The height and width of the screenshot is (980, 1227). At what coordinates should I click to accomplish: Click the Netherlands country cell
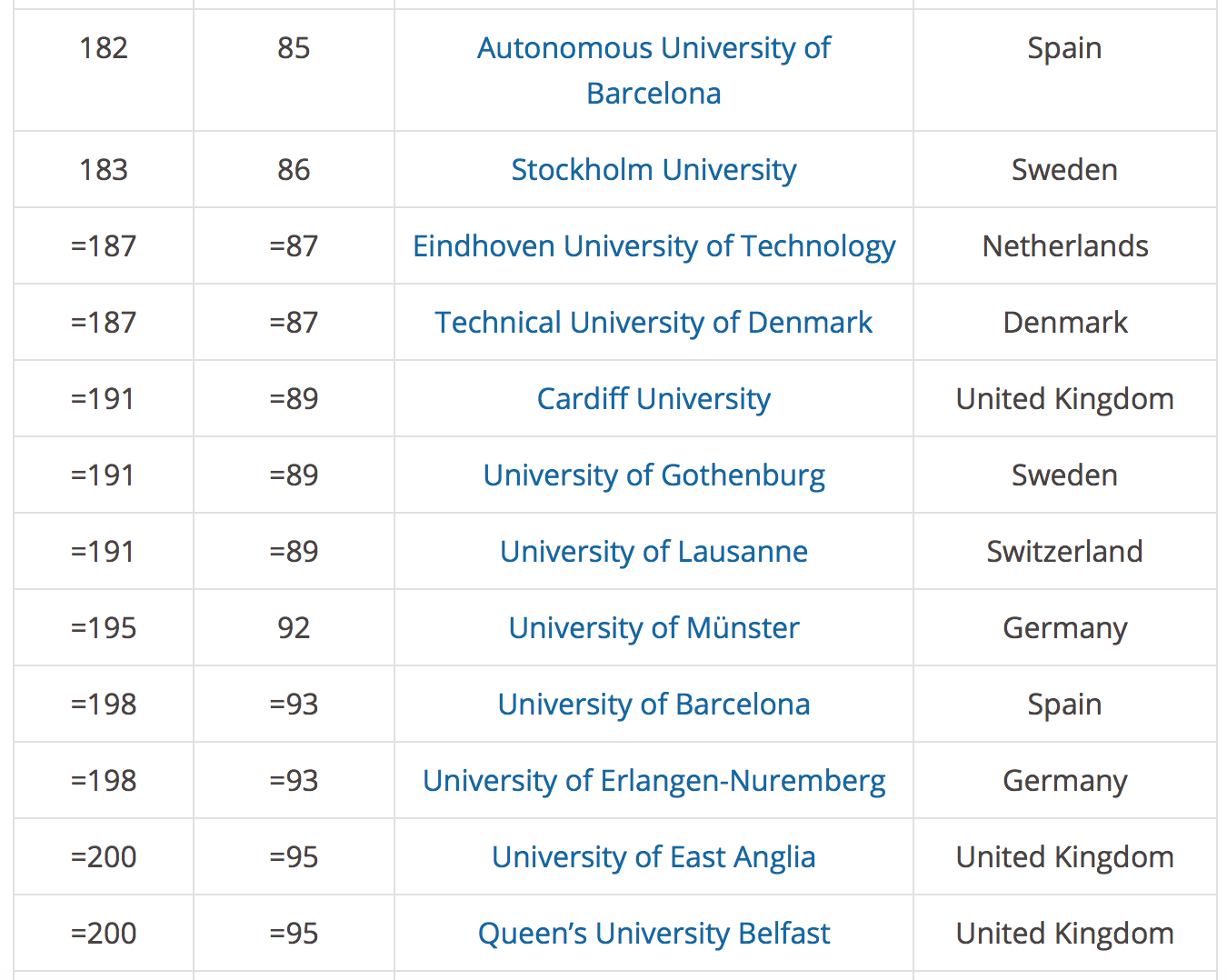(1064, 246)
